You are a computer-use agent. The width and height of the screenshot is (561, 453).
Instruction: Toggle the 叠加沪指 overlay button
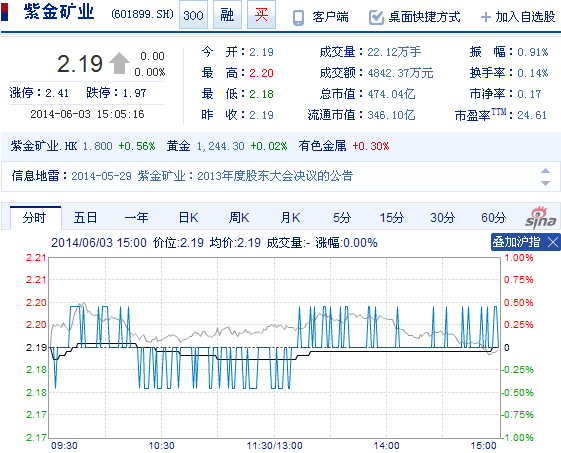coord(516,242)
